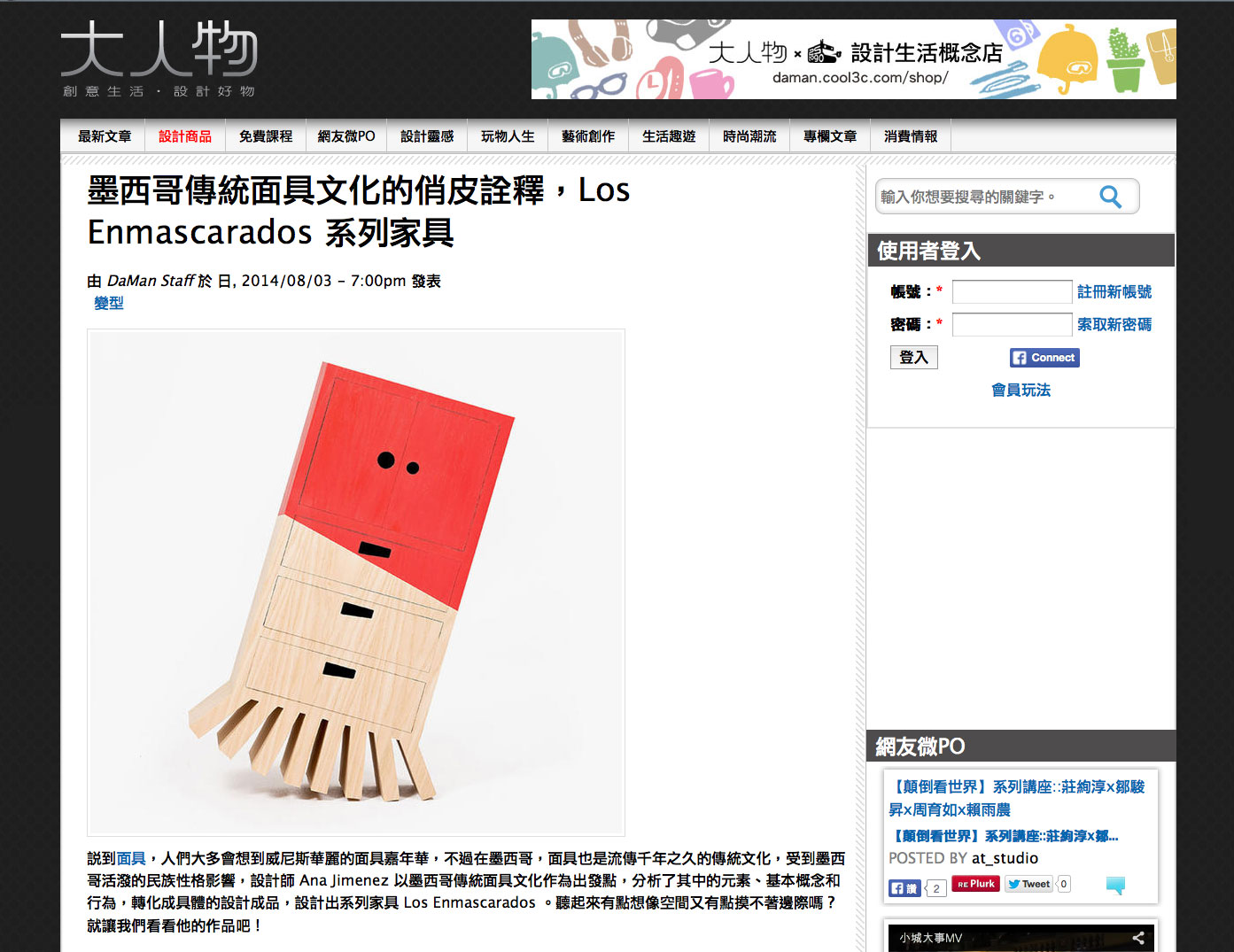Image resolution: width=1234 pixels, height=952 pixels.
Task: Open the 網友微PO menu tab
Action: [x=346, y=136]
